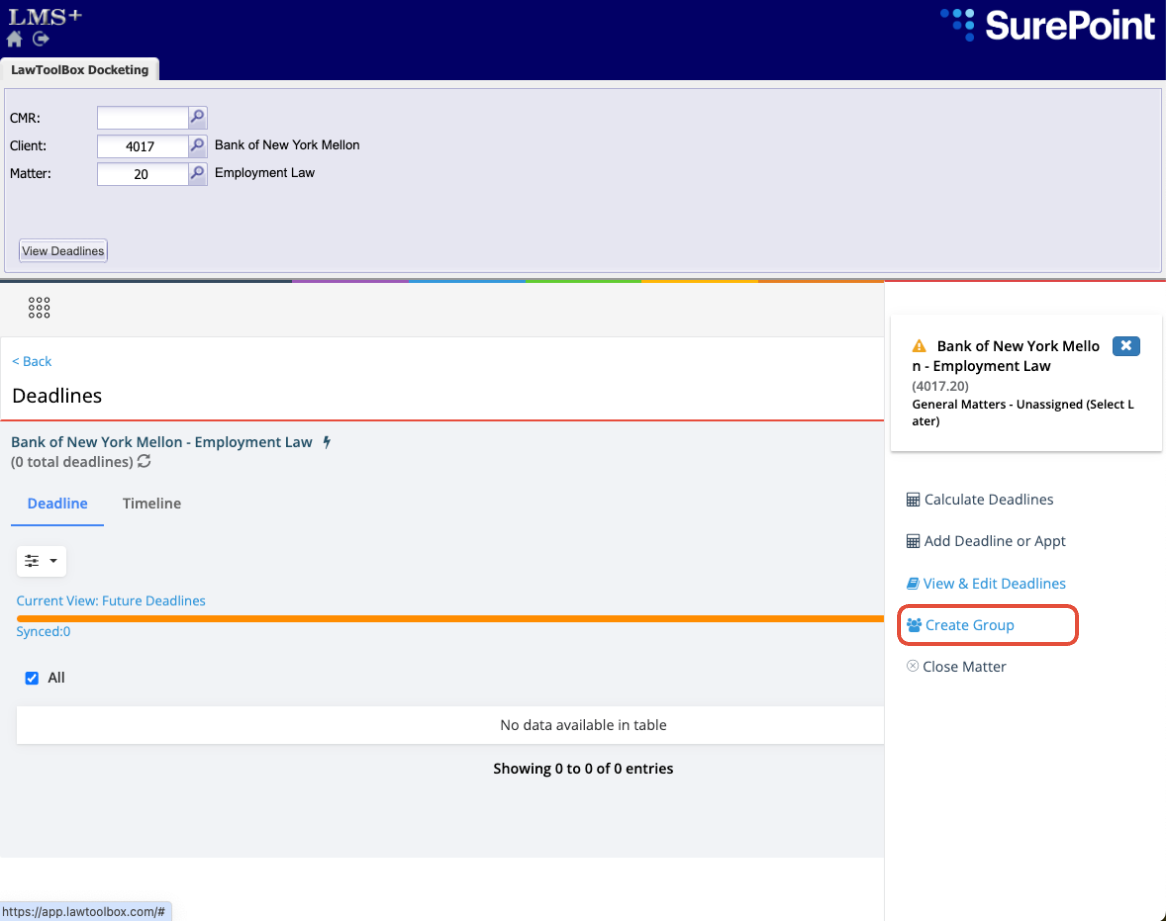Click Calculate Deadlines in the side panel
The image size is (1166, 921).
(979, 500)
